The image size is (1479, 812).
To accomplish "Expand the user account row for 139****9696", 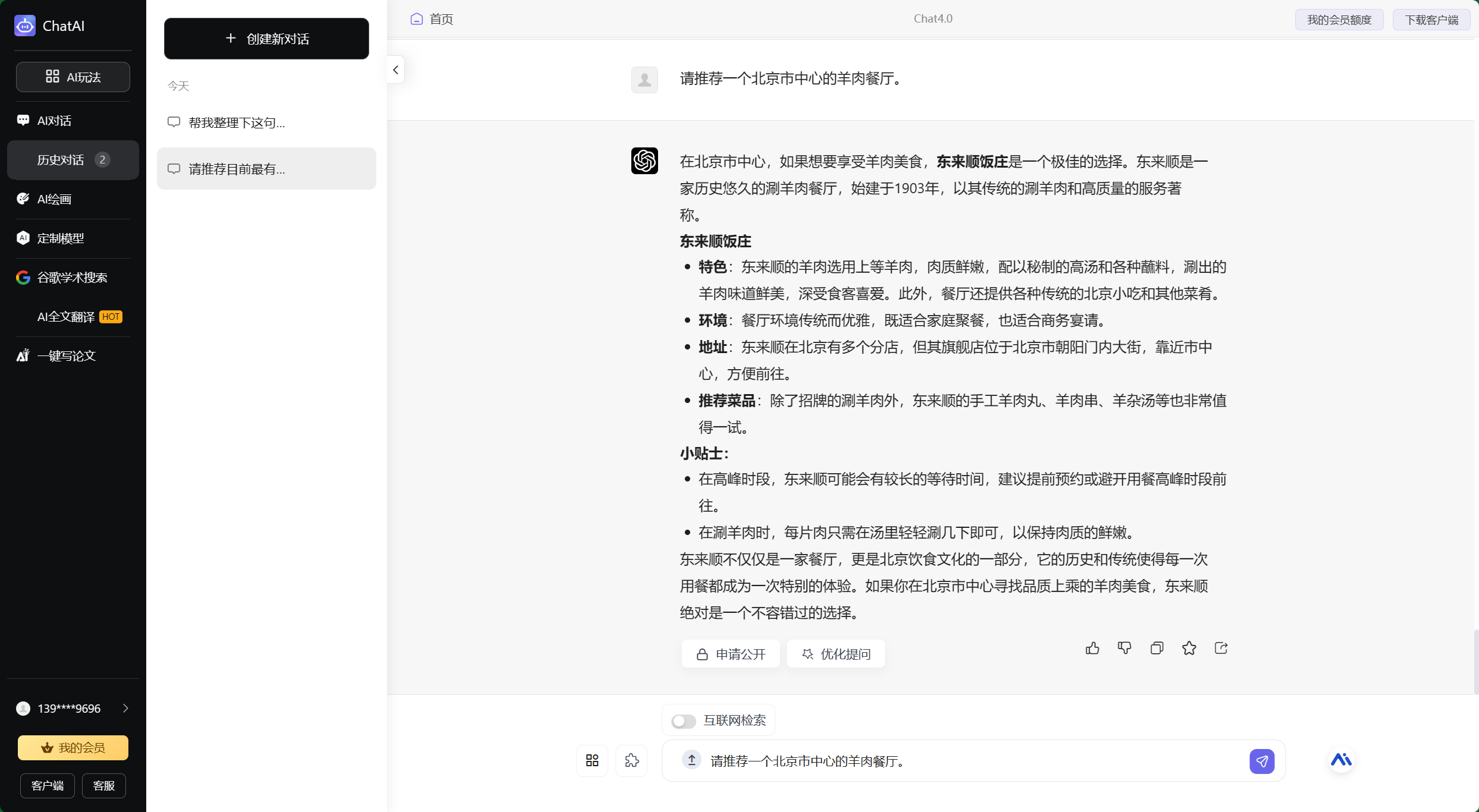I will (x=125, y=708).
